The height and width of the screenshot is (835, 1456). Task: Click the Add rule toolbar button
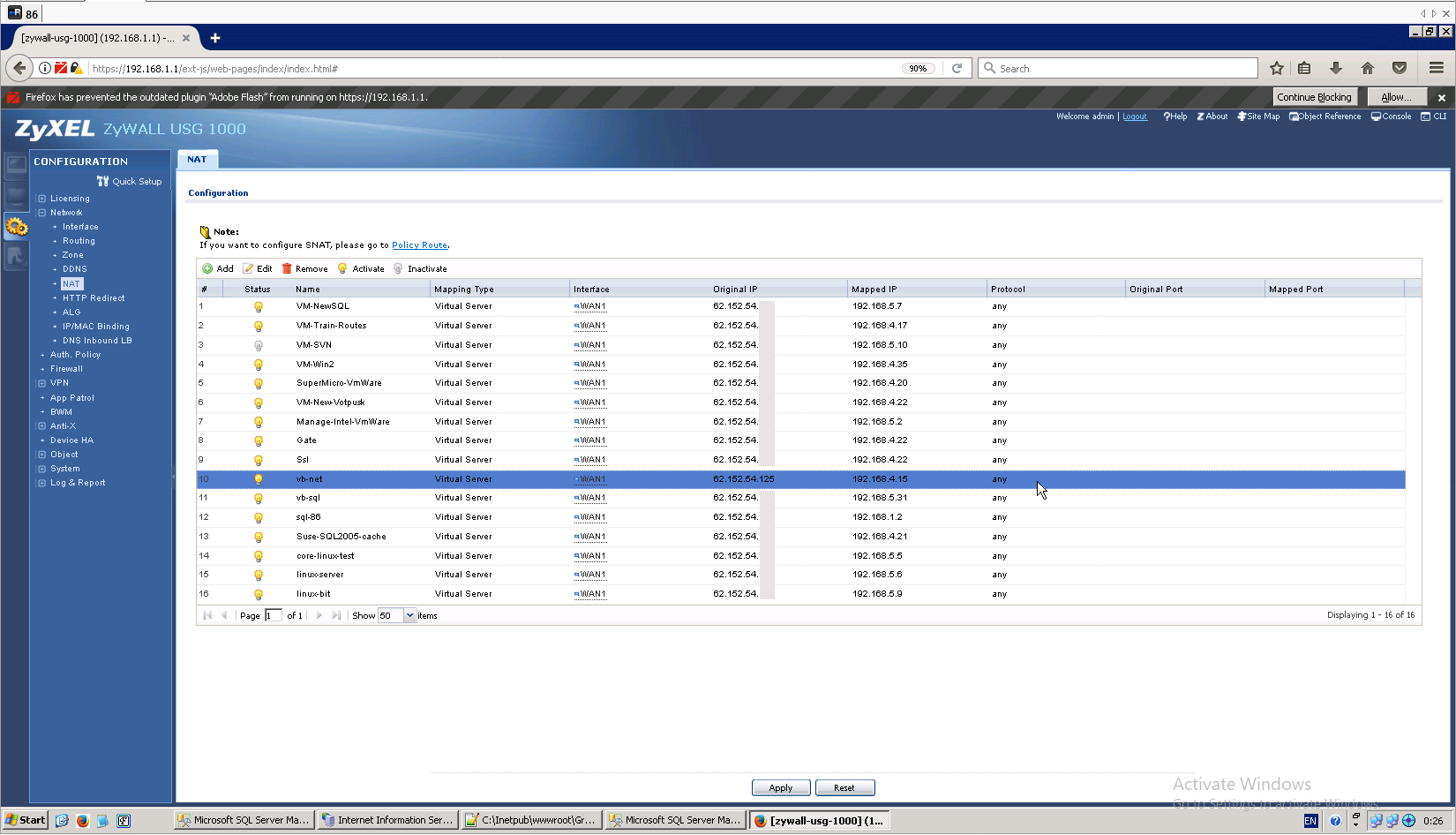coord(218,268)
